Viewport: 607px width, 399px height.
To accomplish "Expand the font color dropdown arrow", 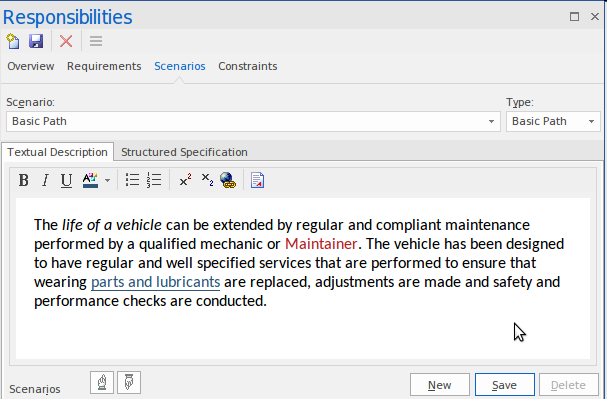I will (x=108, y=180).
